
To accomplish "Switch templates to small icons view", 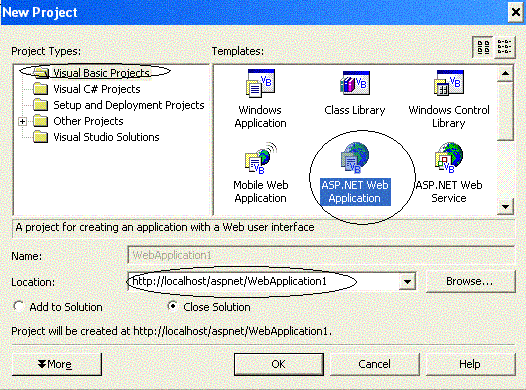I will pos(504,48).
